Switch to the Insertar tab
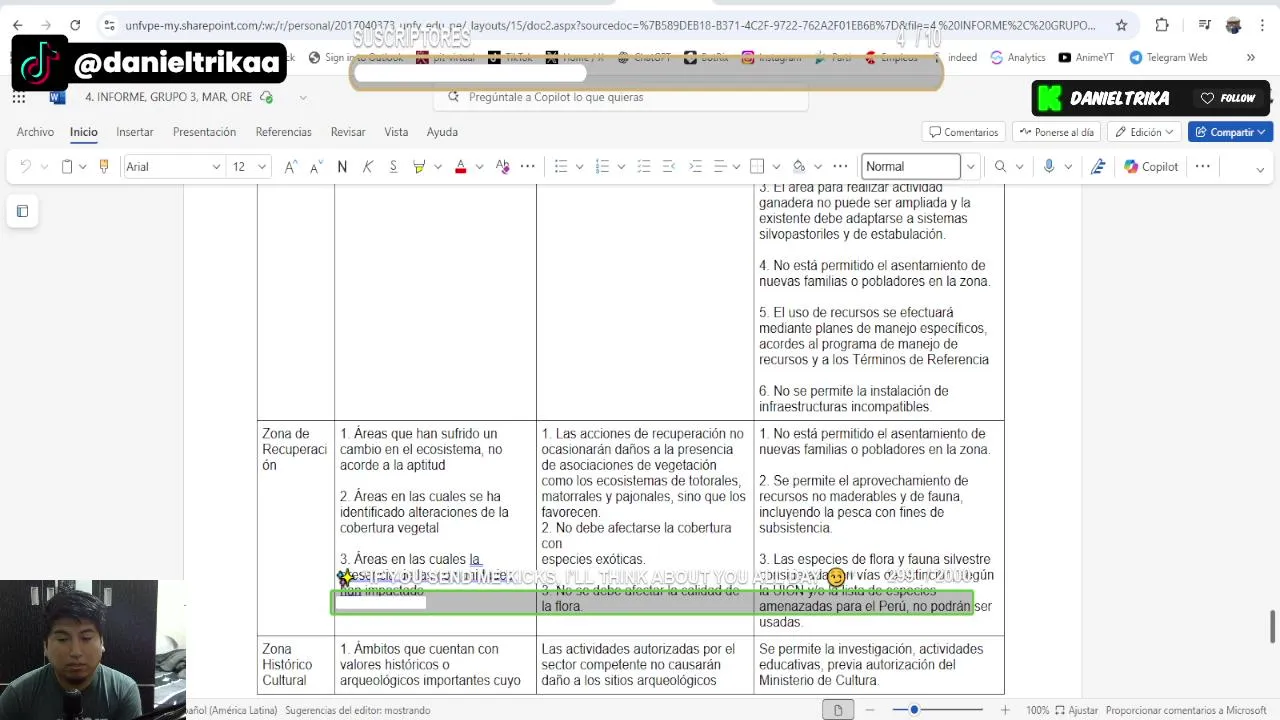The image size is (1280, 720). [x=135, y=132]
